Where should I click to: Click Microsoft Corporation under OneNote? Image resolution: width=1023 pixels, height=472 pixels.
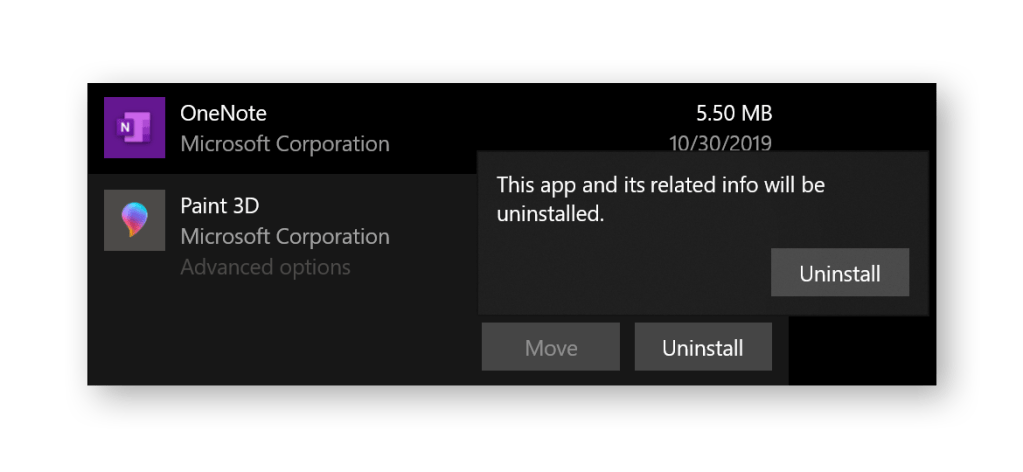pos(285,143)
